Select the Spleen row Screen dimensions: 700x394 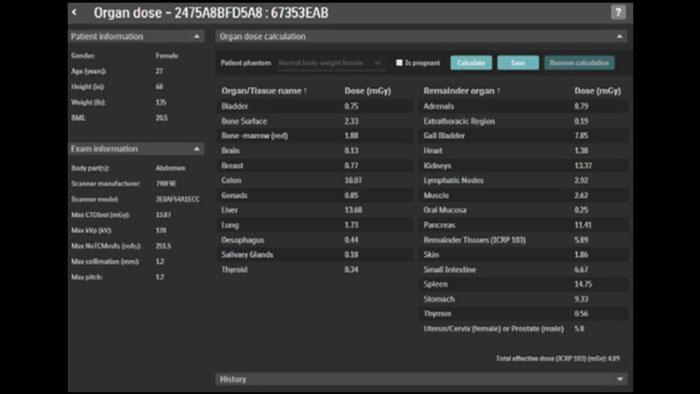pyautogui.click(x=524, y=284)
